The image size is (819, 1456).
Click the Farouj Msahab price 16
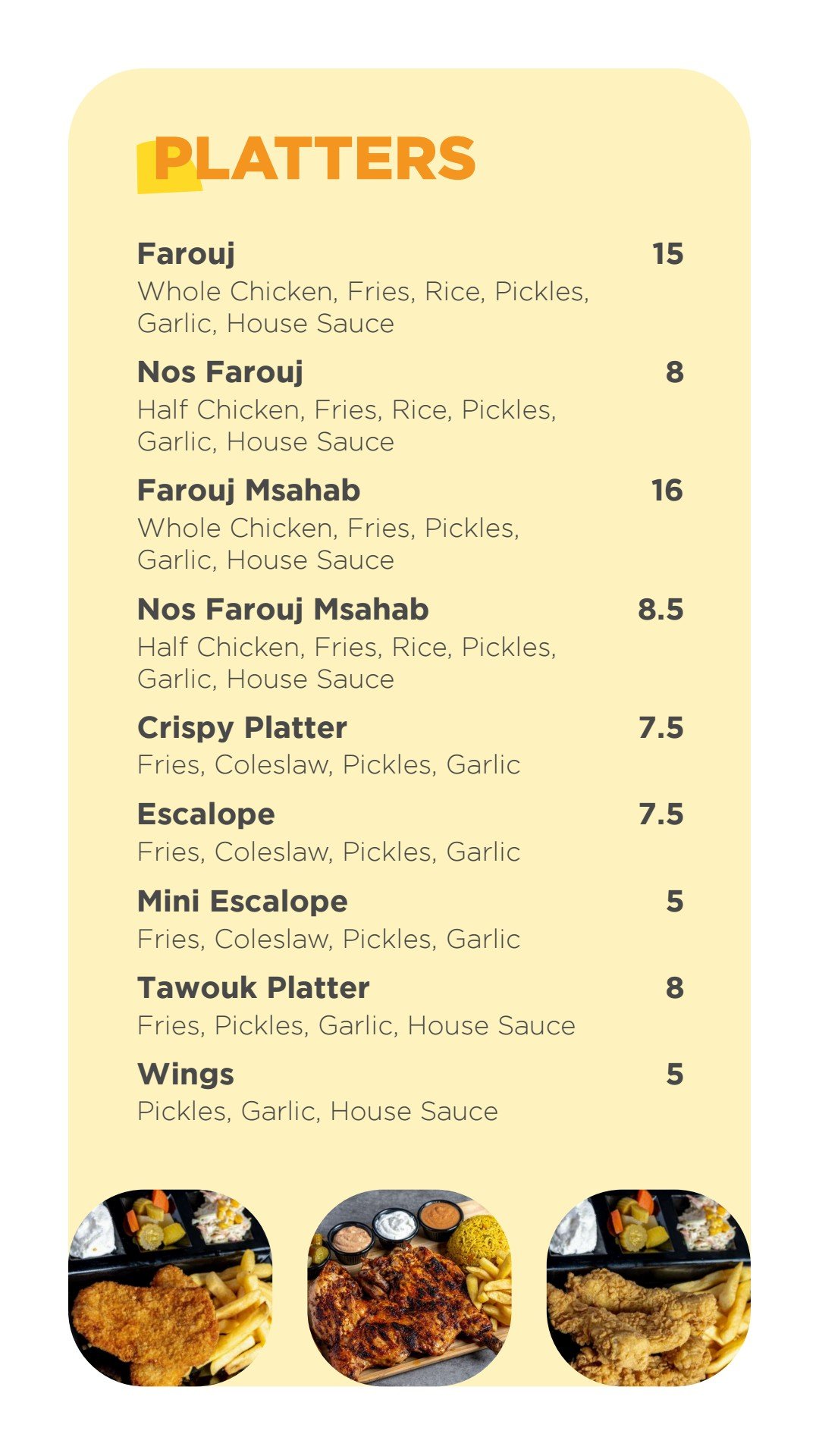tap(667, 490)
